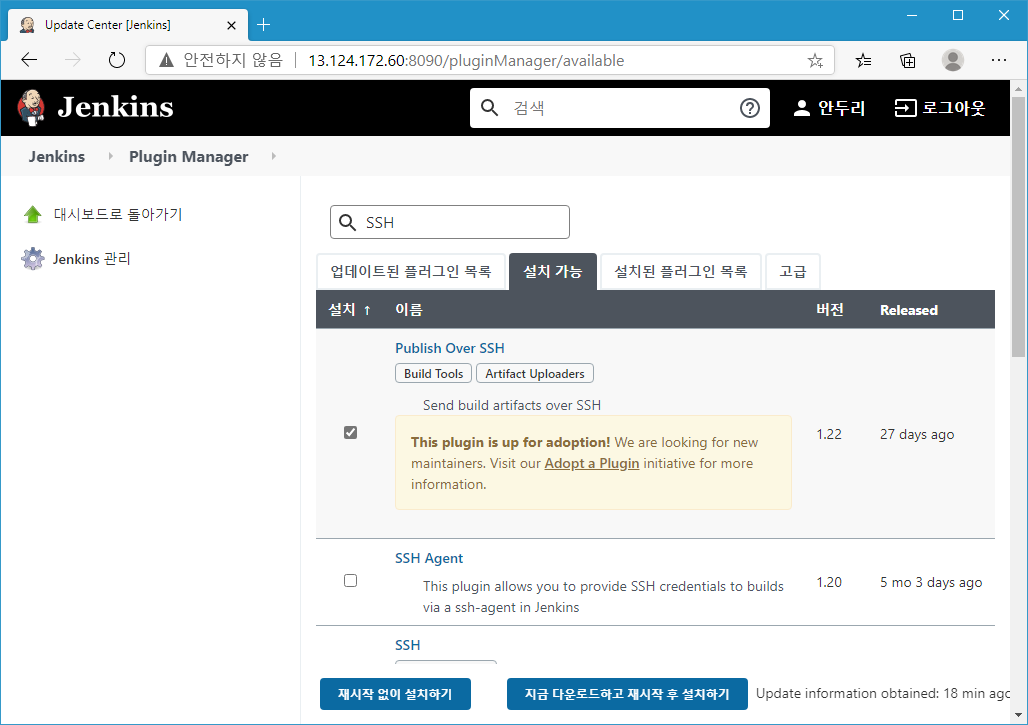The image size is (1028, 725).
Task: Click the scrollbar up arrow
Action: [x=1018, y=88]
